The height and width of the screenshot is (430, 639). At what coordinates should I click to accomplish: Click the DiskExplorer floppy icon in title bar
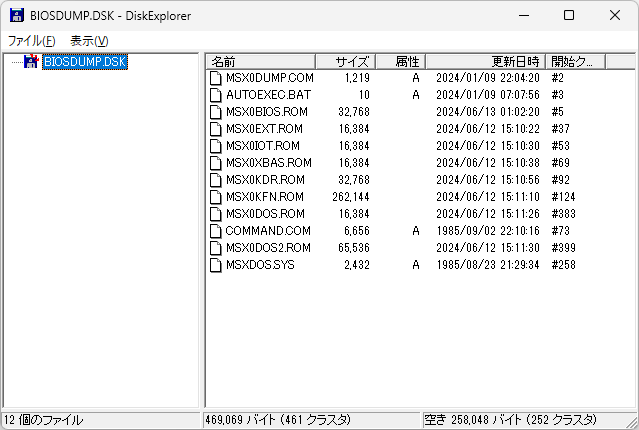[17, 15]
